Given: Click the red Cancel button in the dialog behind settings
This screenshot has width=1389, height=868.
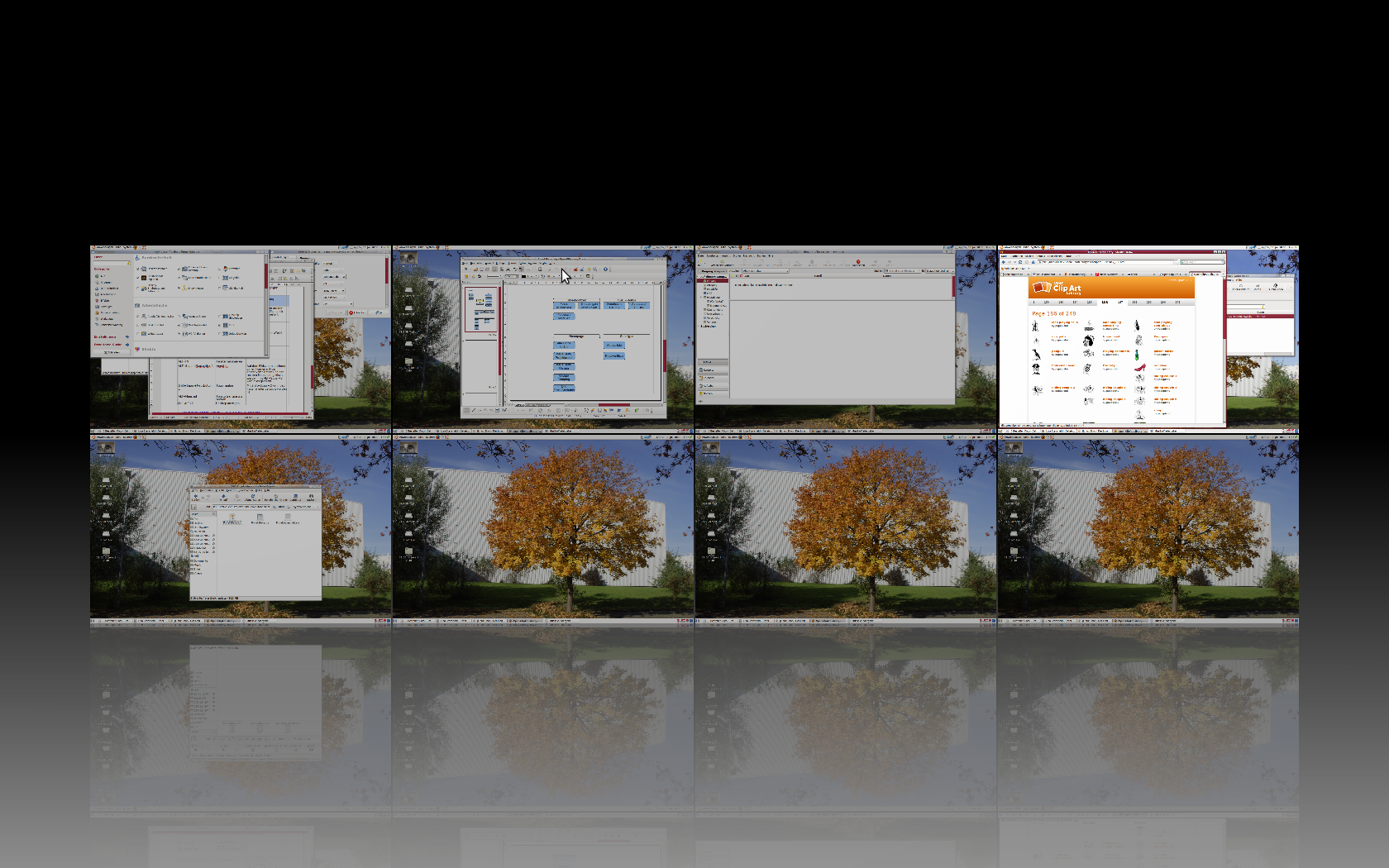Looking at the screenshot, I should 357,312.
